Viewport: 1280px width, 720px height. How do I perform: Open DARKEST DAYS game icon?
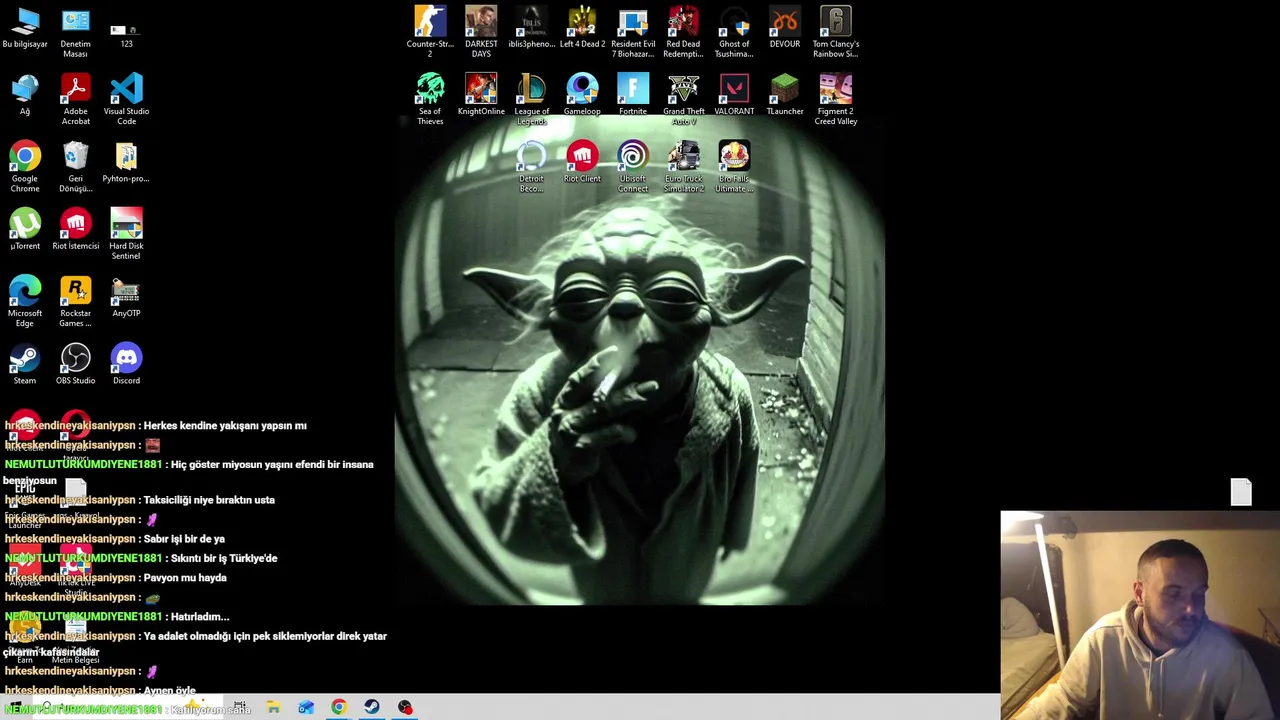(x=481, y=33)
